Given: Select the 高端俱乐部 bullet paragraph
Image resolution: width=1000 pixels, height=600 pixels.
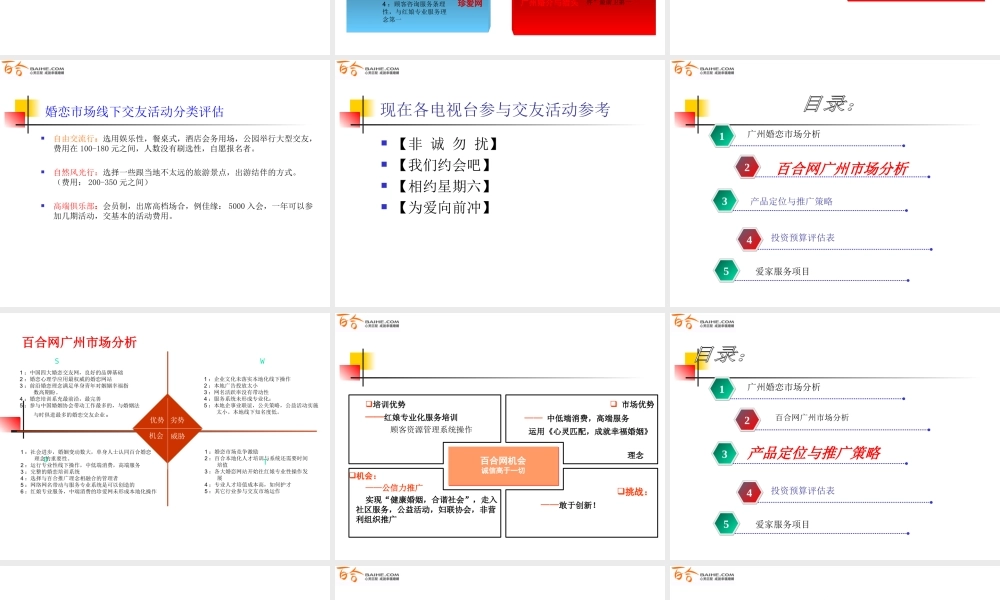Looking at the screenshot, I should coord(184,211).
